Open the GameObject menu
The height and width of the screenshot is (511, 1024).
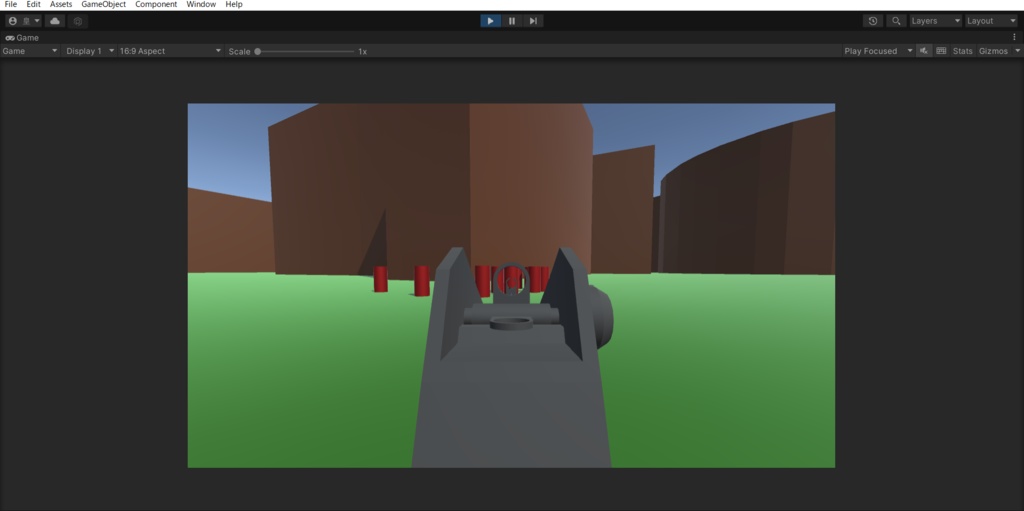(103, 5)
